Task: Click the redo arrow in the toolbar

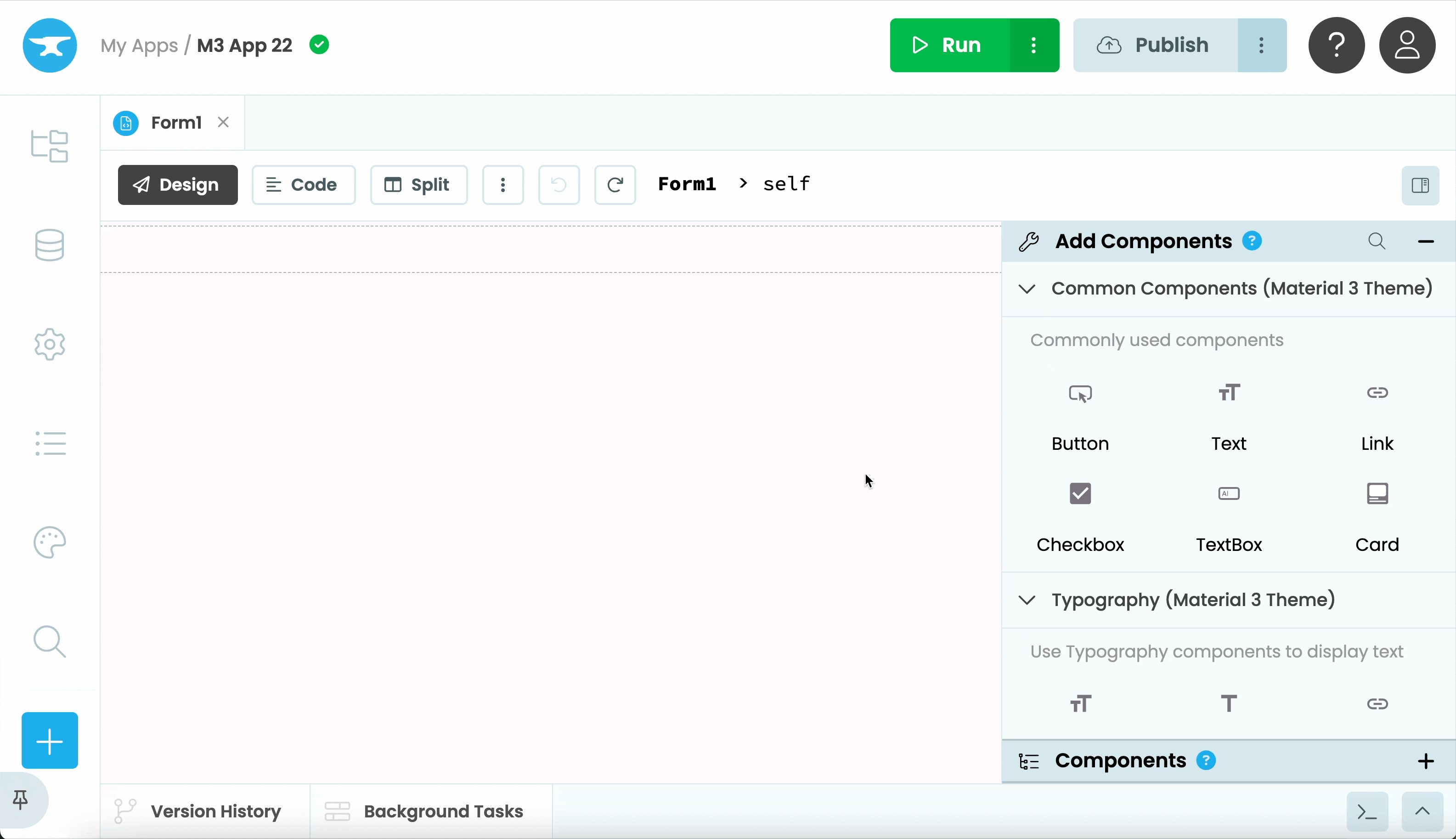Action: click(615, 184)
